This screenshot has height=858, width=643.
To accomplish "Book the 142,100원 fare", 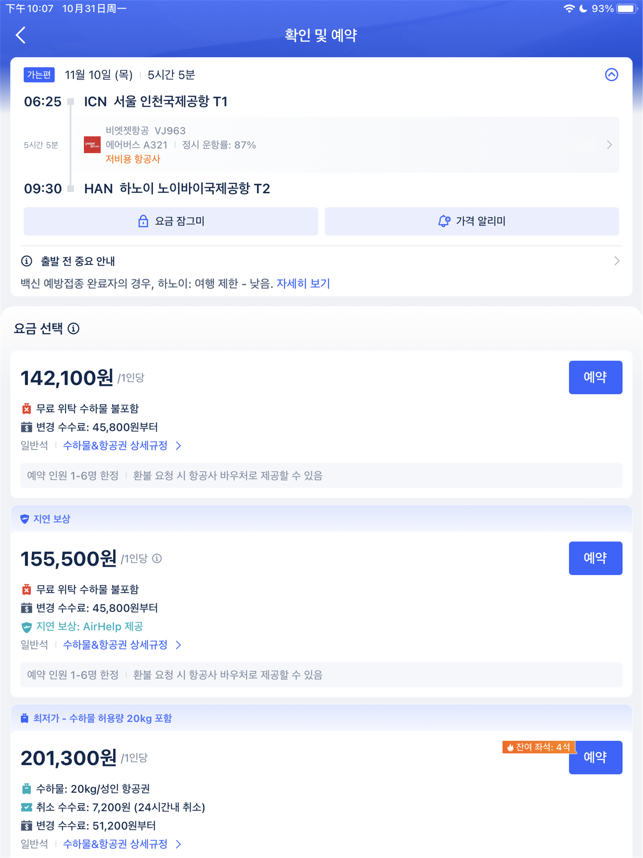I will [x=595, y=377].
